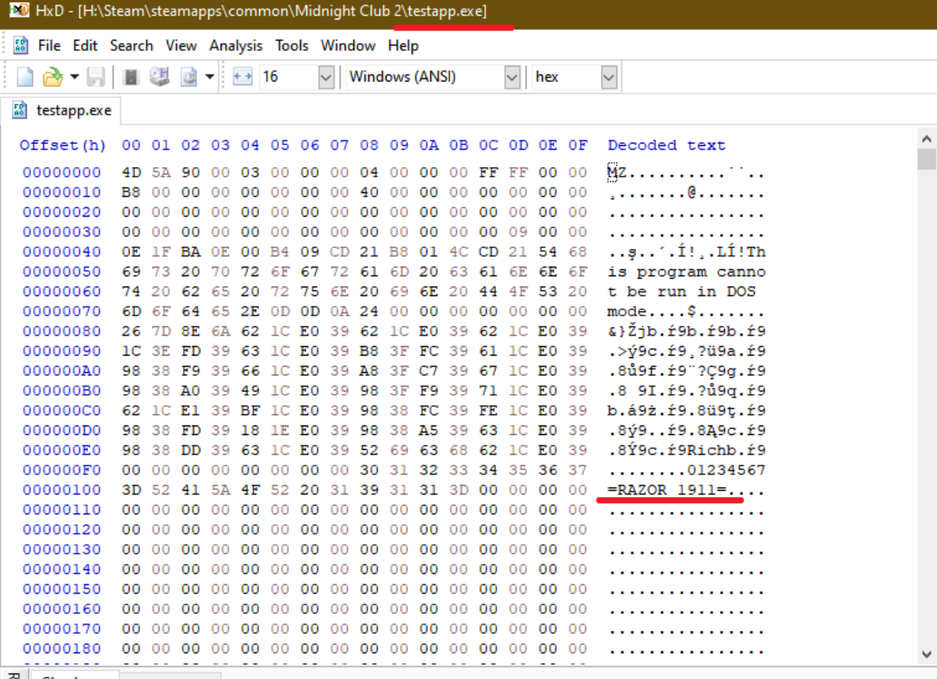Click decoded text 't be run in DOS'
Image resolution: width=937 pixels, height=679 pixels.
pos(681,292)
